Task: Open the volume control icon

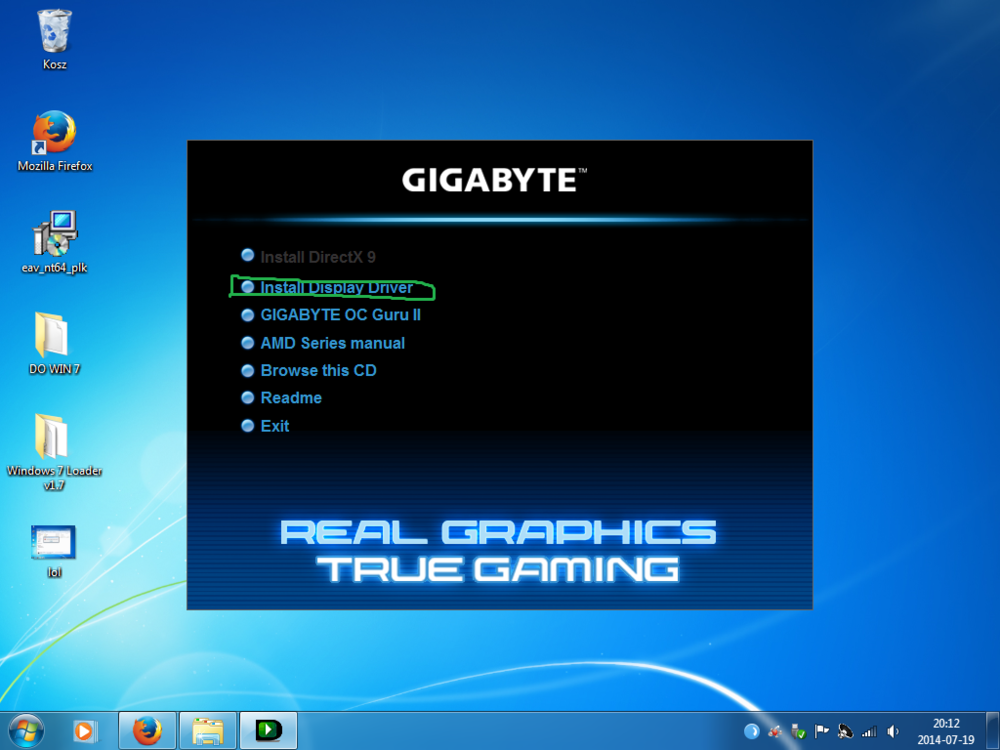Action: 893,732
